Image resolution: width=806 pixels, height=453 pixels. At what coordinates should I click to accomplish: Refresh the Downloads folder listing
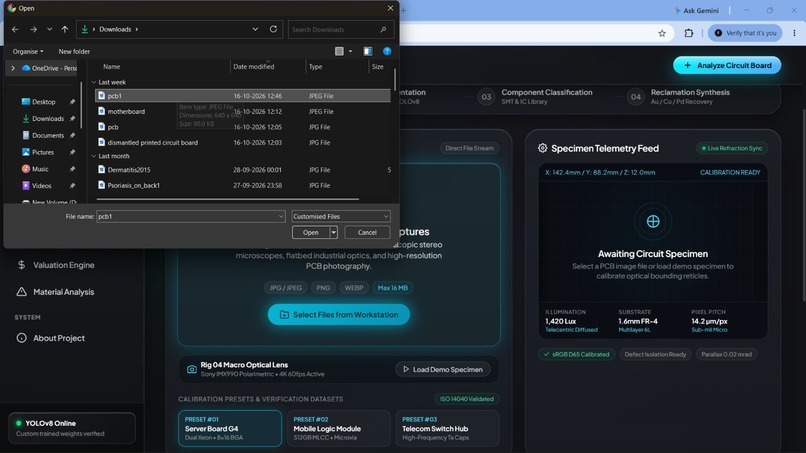(x=273, y=29)
